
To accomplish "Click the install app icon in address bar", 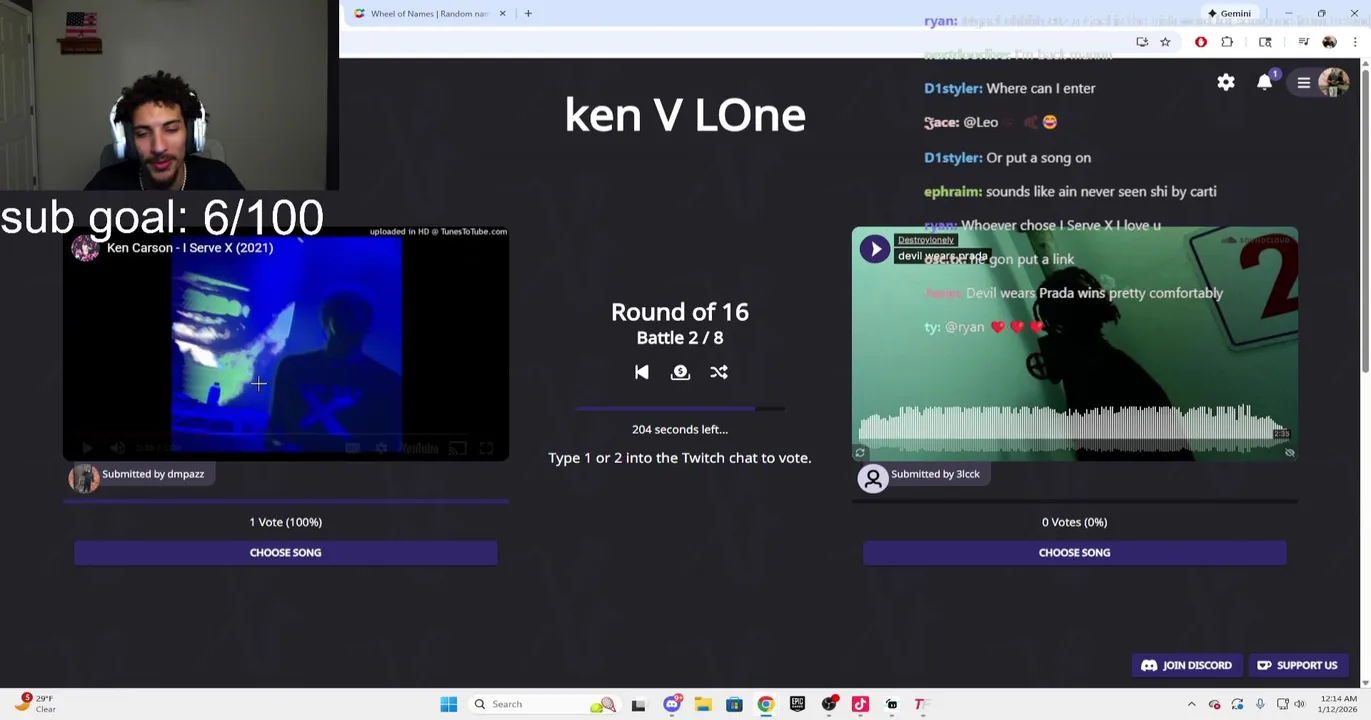I will click(x=1142, y=42).
